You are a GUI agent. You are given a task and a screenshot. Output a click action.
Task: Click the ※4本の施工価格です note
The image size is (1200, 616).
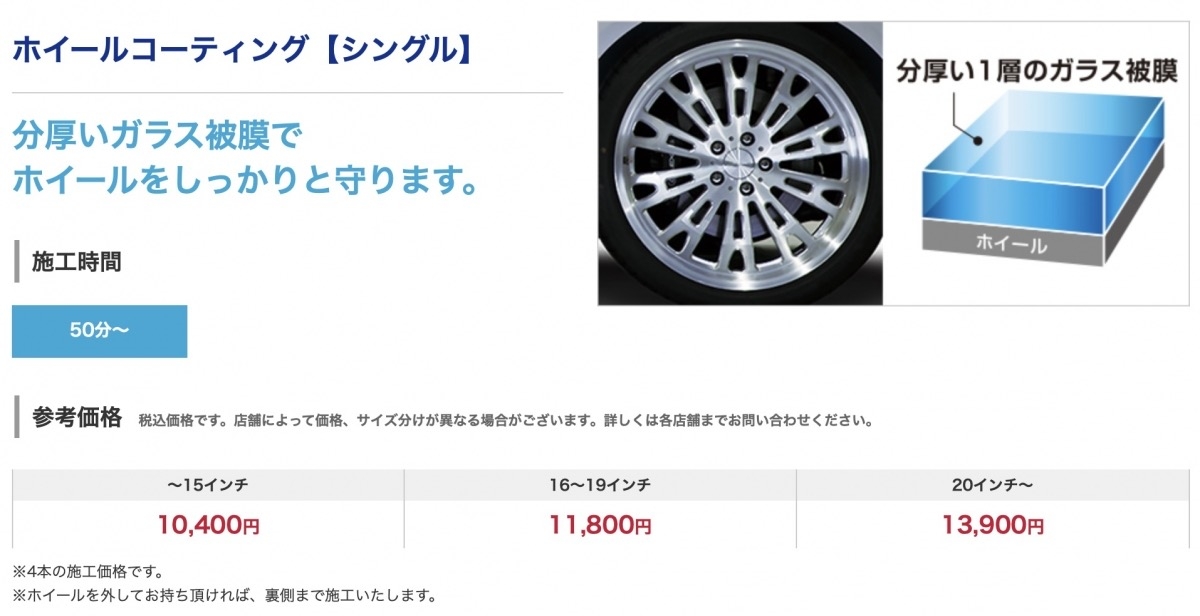tap(87, 573)
